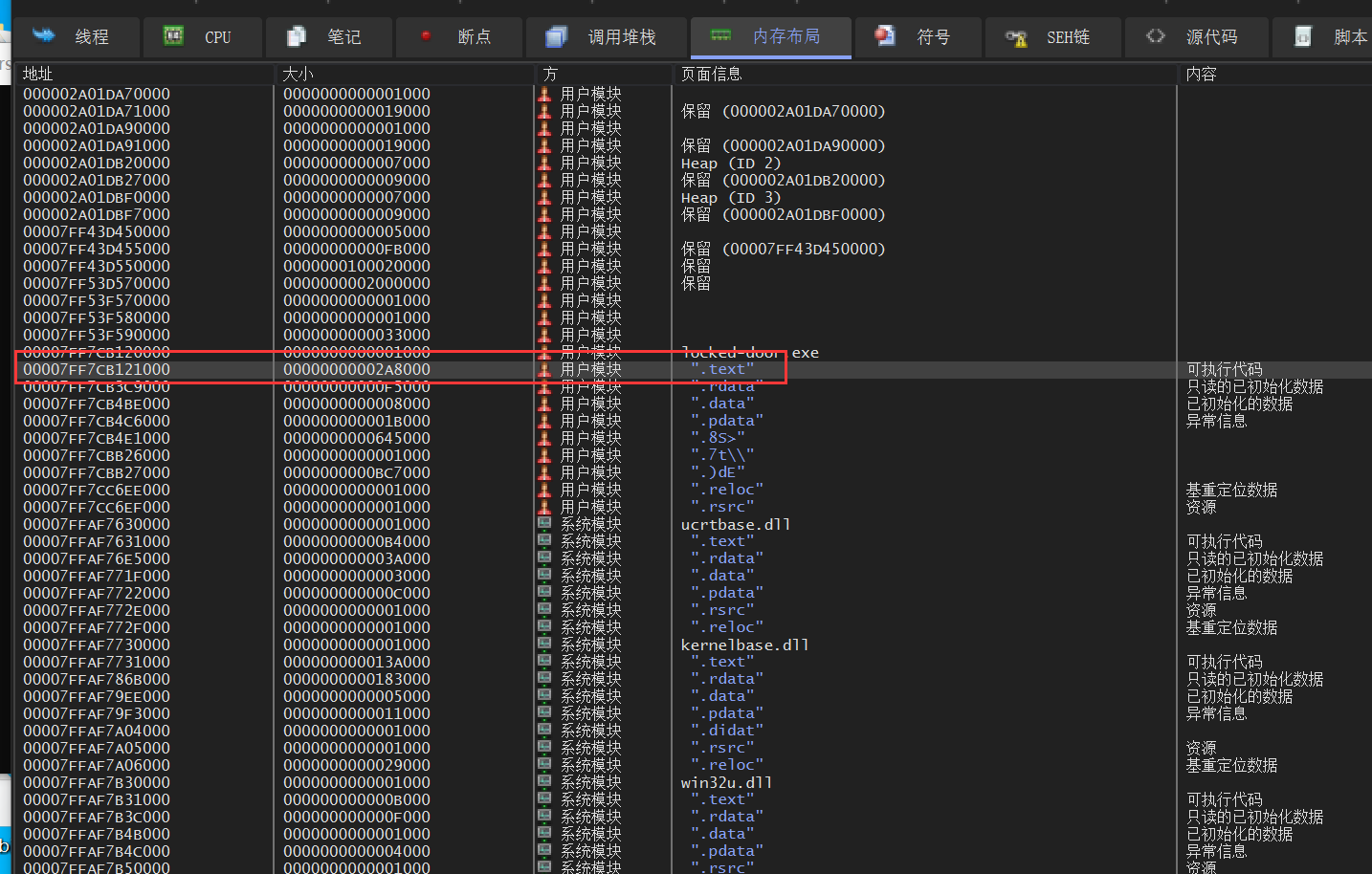Click user-module icon in row 00007FF7CB121000
This screenshot has width=1372, height=874.
point(544,369)
